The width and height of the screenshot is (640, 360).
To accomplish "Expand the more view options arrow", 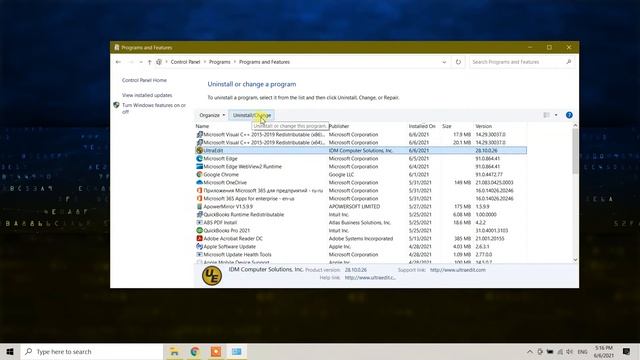I will pyautogui.click(x=556, y=115).
